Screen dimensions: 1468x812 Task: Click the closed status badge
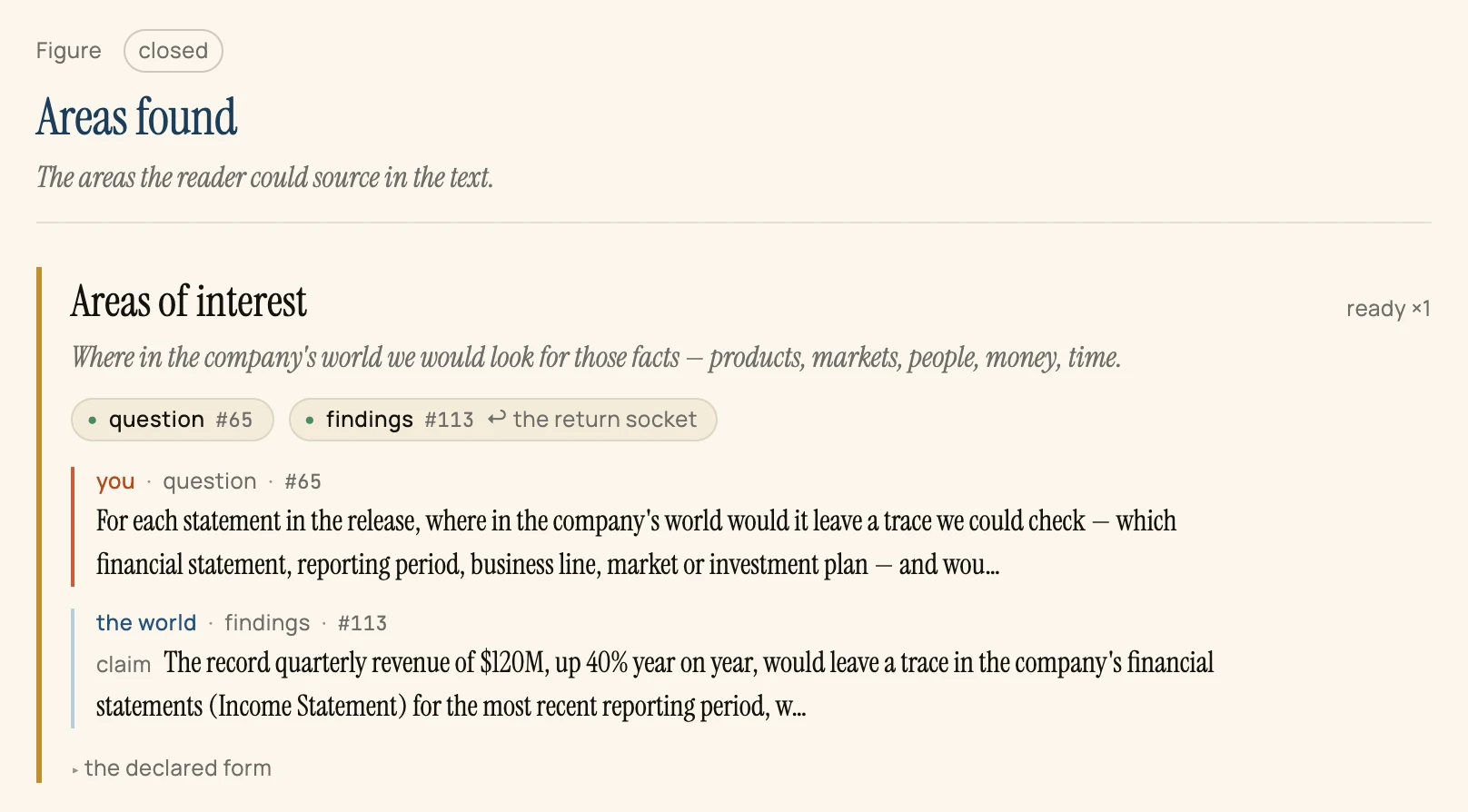tap(174, 51)
